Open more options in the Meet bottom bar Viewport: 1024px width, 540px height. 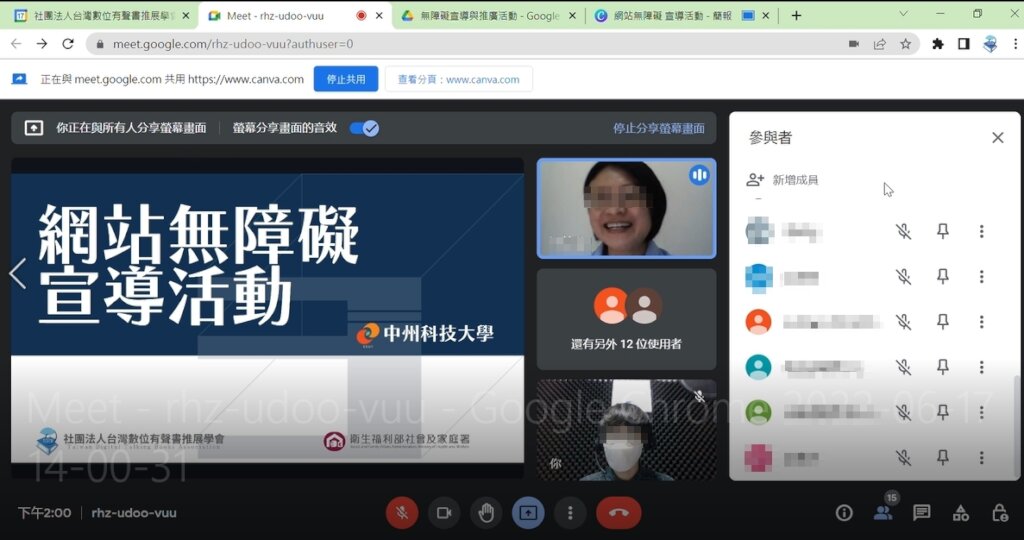[570, 513]
